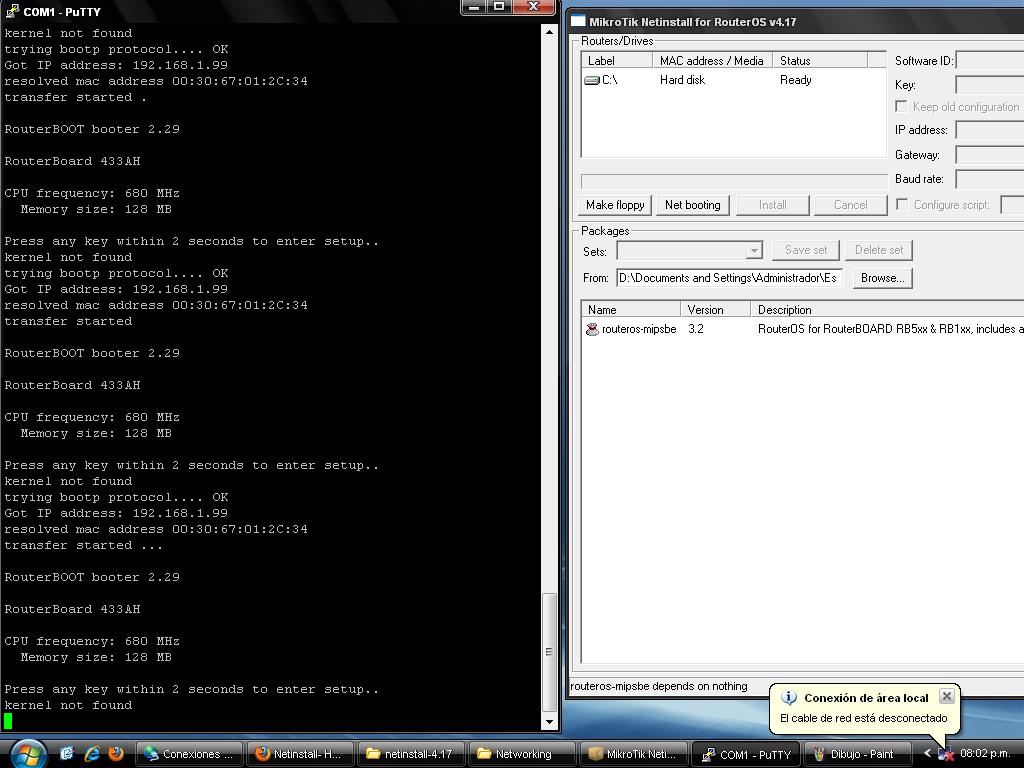Switch to Dibujo - Paint taskbar item
Viewport: 1024px width, 768px height.
pos(857,754)
